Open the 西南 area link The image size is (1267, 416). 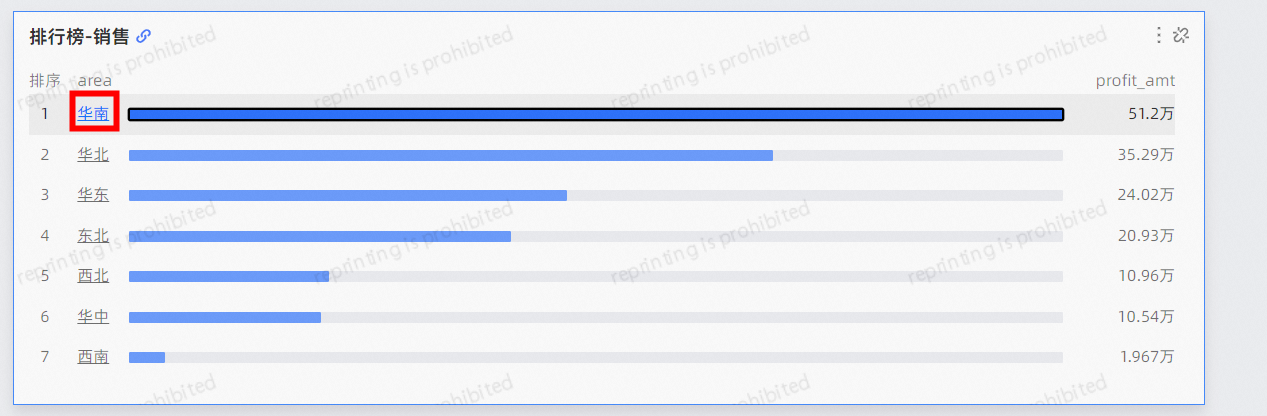(93, 357)
